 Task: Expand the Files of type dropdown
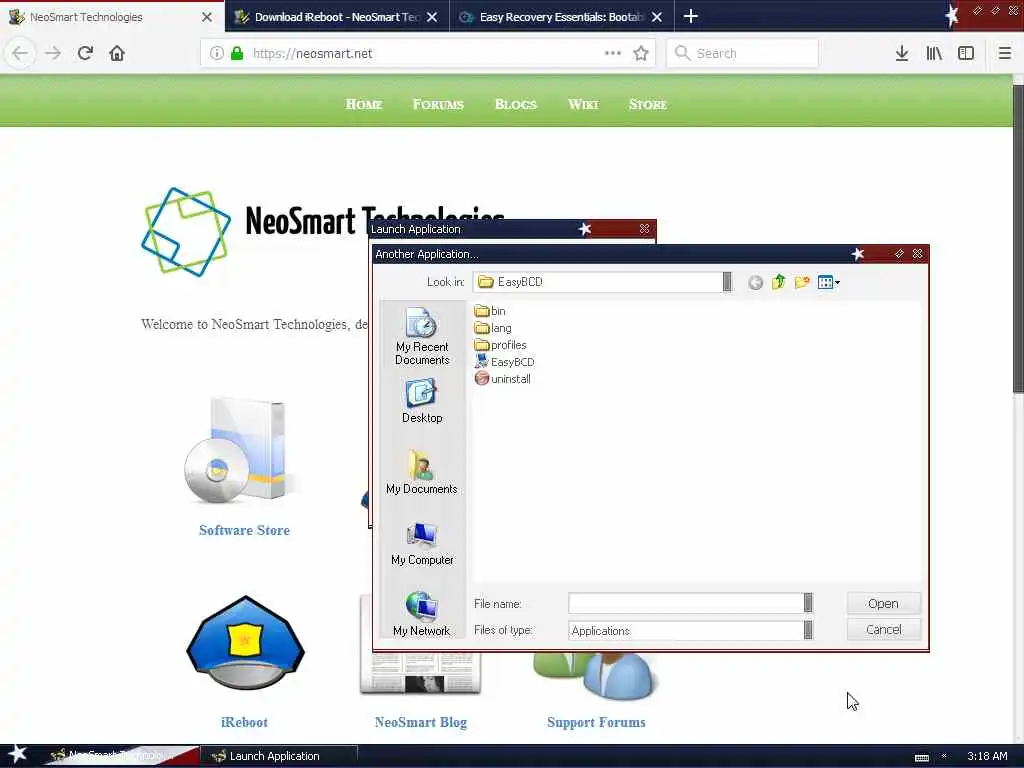[x=808, y=630]
